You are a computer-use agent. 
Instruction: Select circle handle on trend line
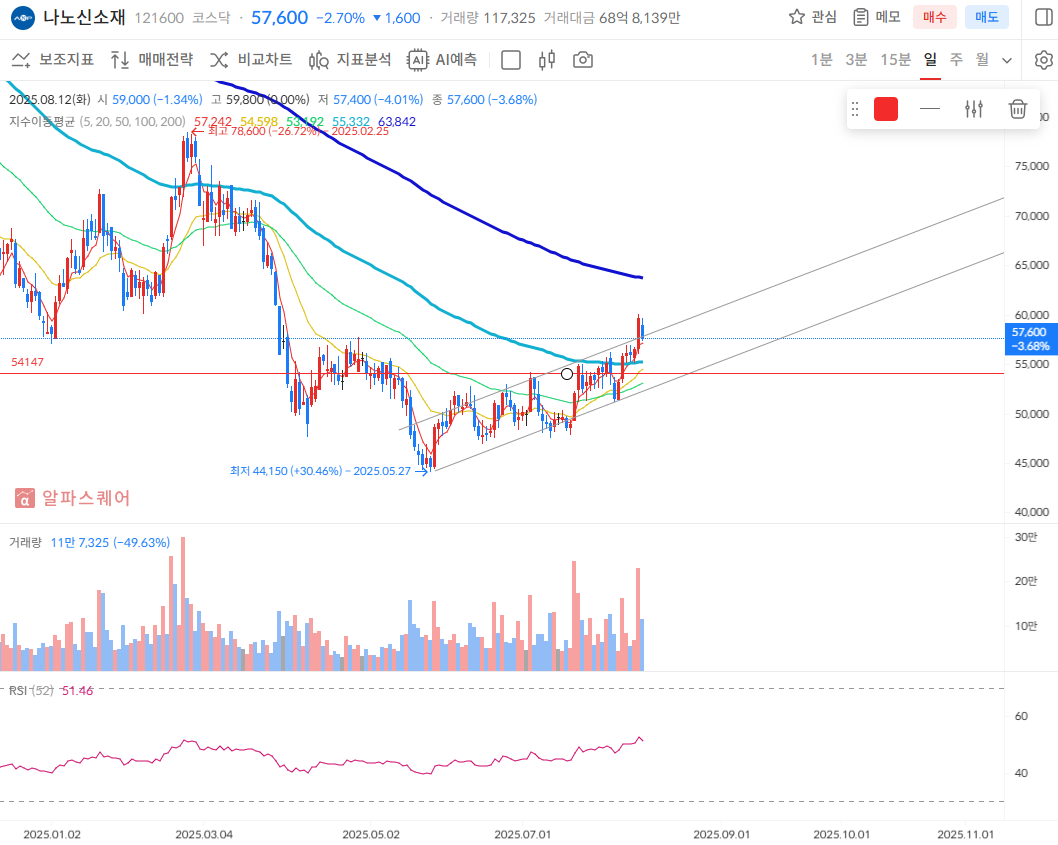[567, 374]
